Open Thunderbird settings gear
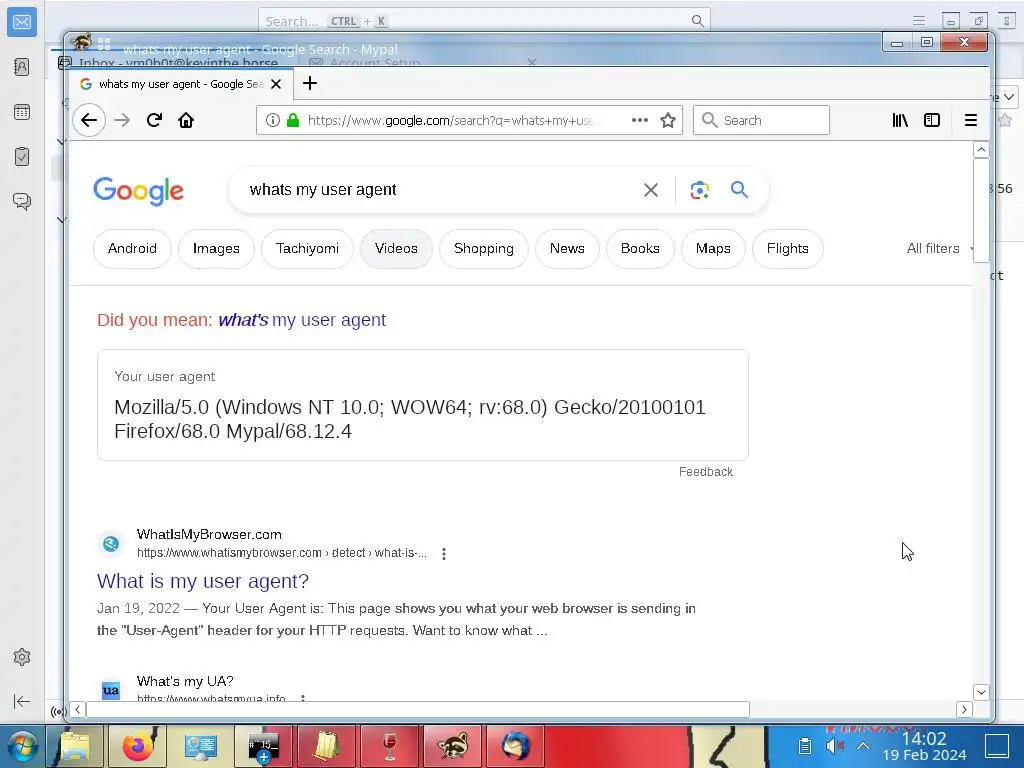 pos(22,657)
